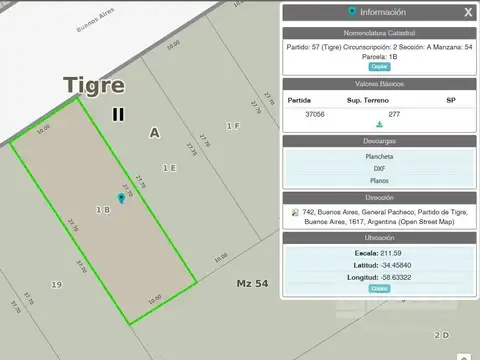The image size is (480, 360).
Task: Click Sup. Terreno value 277
Action: point(394,114)
